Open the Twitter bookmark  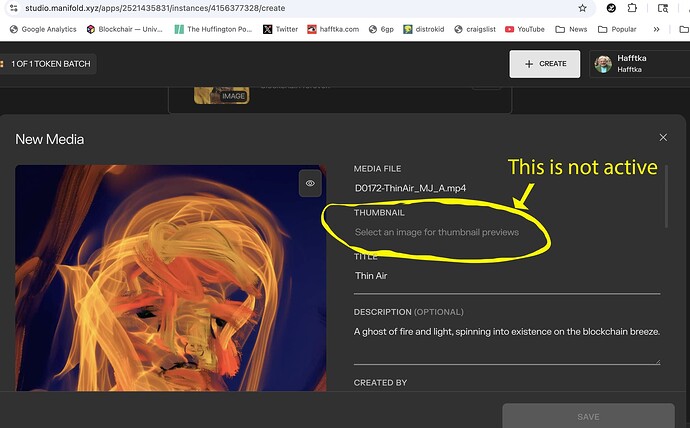click(x=281, y=29)
